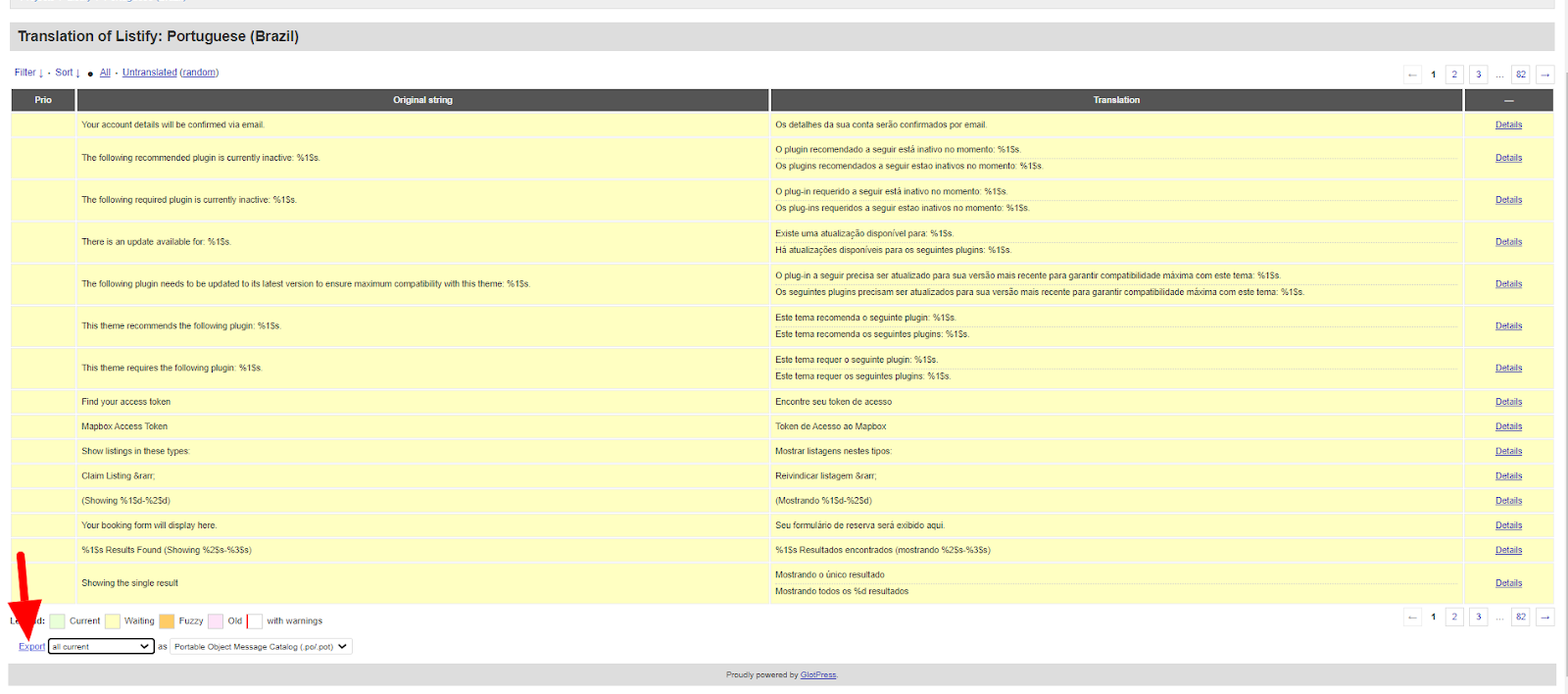Open Details for 'required plugin is currently inactive' row
The image size is (1568, 694).
point(1508,200)
